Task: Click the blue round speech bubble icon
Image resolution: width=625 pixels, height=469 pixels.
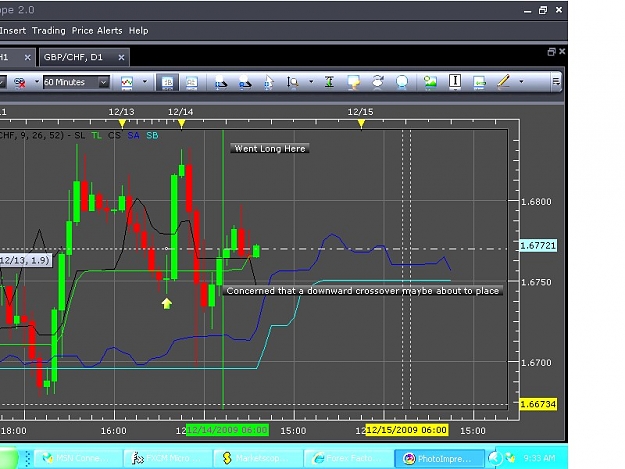Action: coord(402,82)
